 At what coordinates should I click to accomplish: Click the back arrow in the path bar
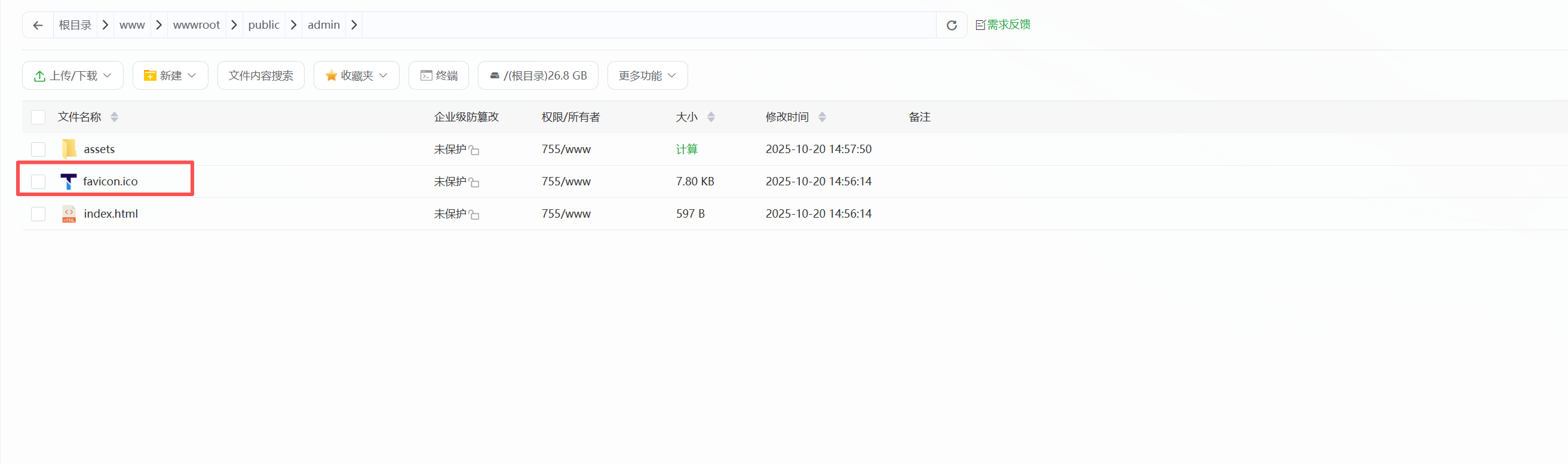click(x=38, y=25)
